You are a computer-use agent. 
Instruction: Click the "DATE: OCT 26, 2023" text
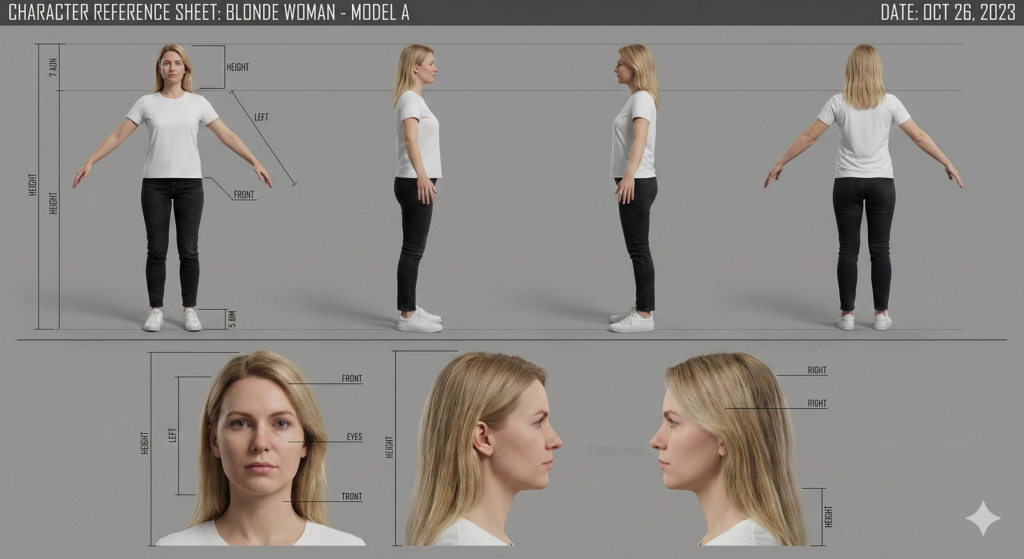coord(948,12)
